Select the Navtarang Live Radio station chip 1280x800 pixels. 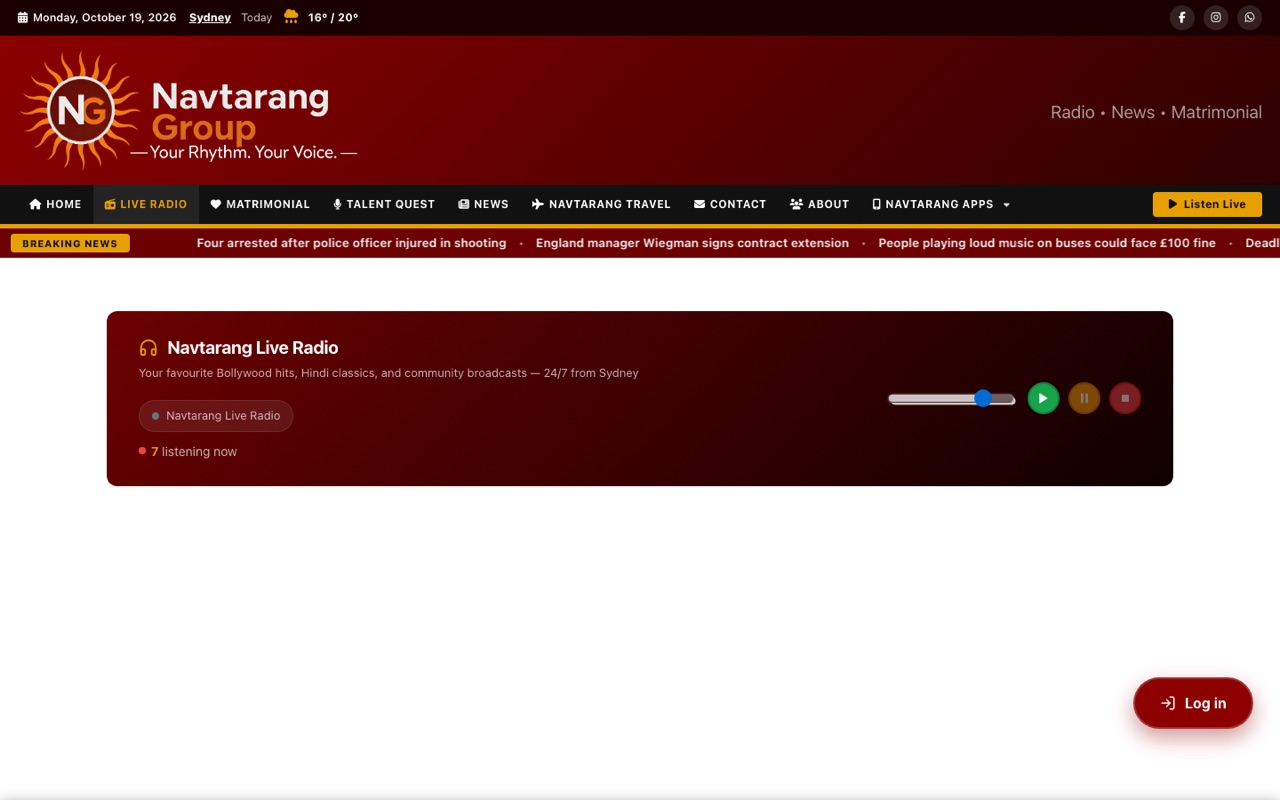(x=216, y=416)
